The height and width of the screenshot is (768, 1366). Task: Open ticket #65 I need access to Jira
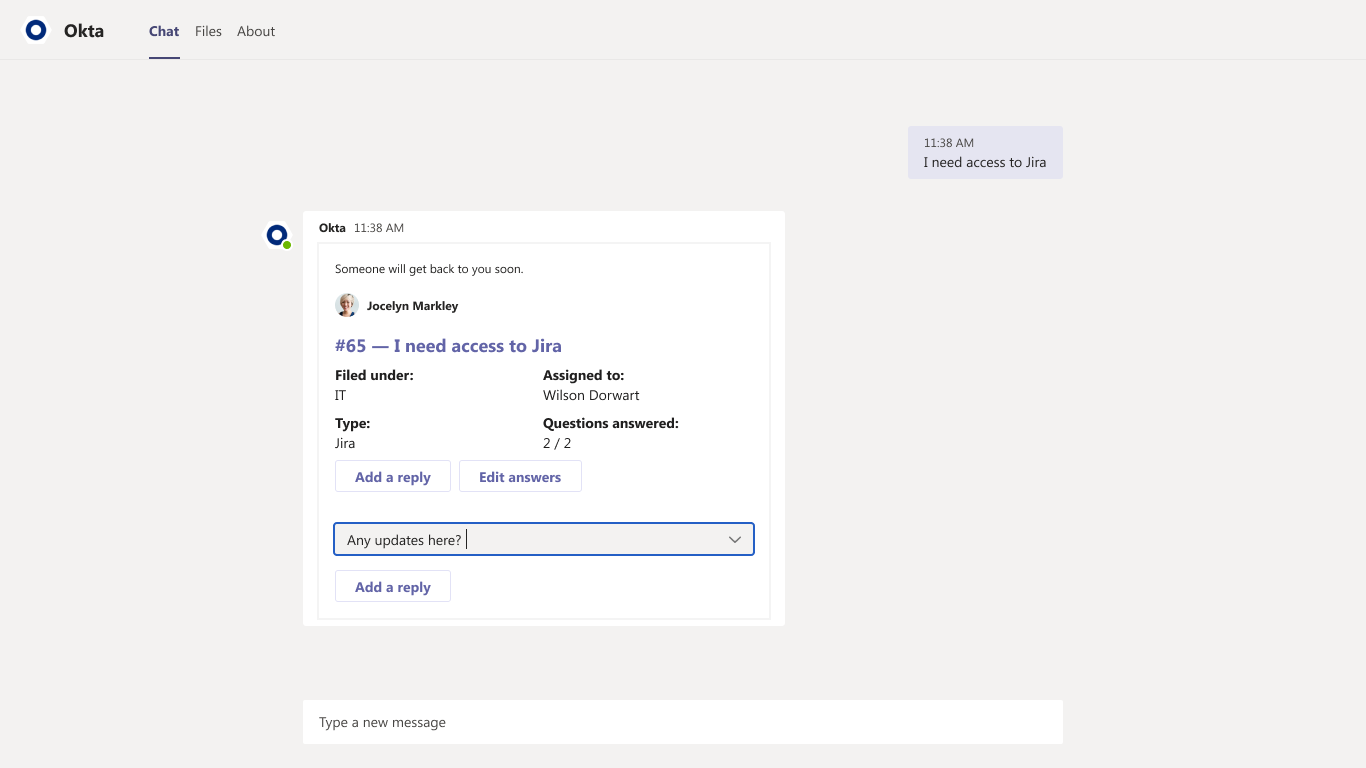448,346
